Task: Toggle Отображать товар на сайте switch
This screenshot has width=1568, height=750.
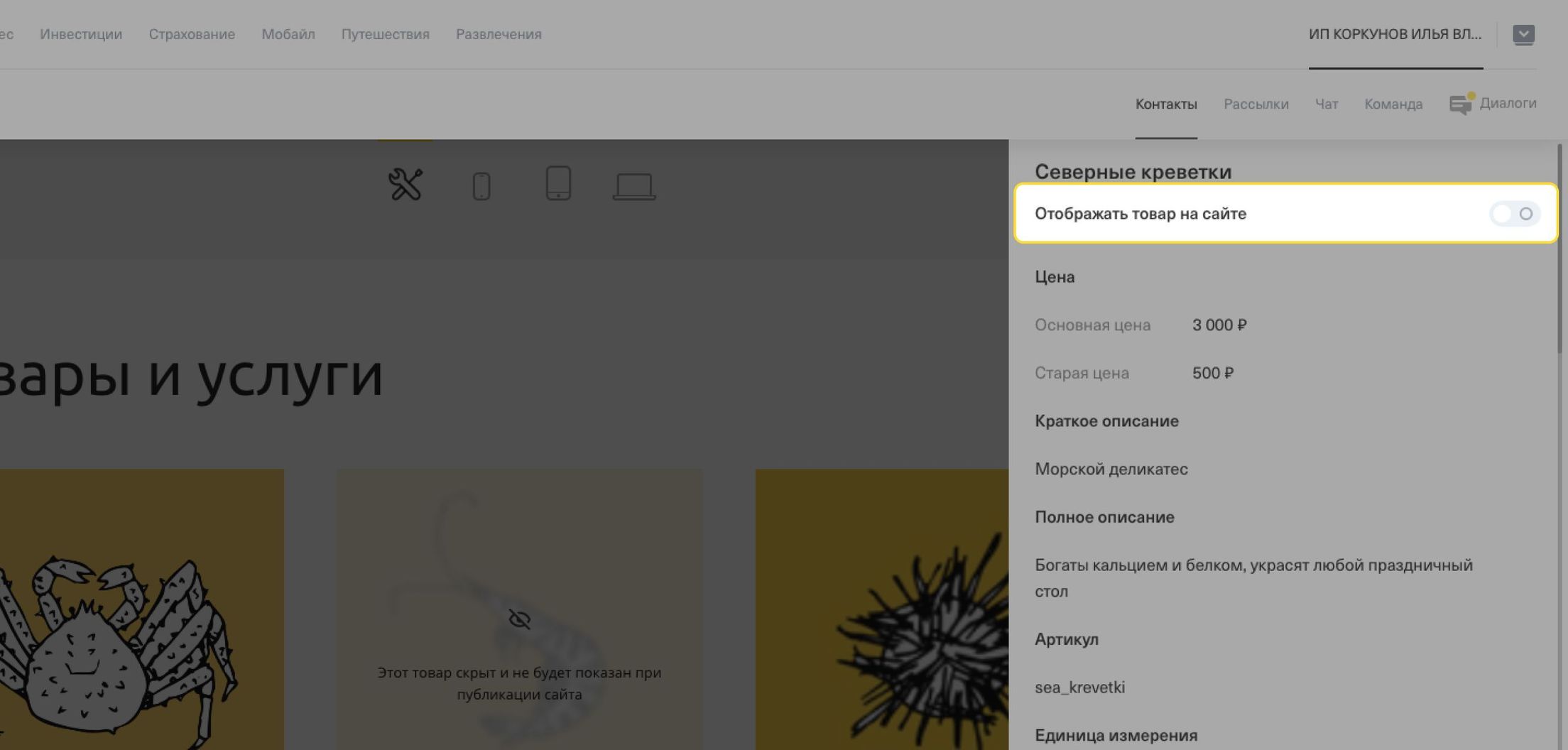Action: [1515, 214]
